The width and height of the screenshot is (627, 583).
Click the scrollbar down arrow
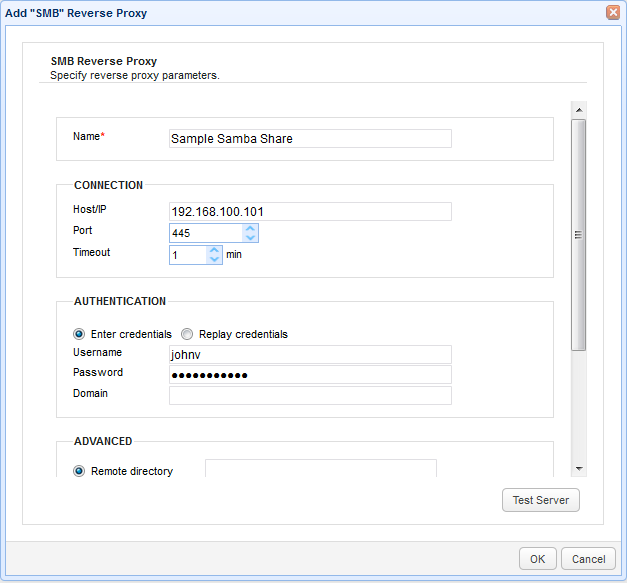(x=578, y=468)
